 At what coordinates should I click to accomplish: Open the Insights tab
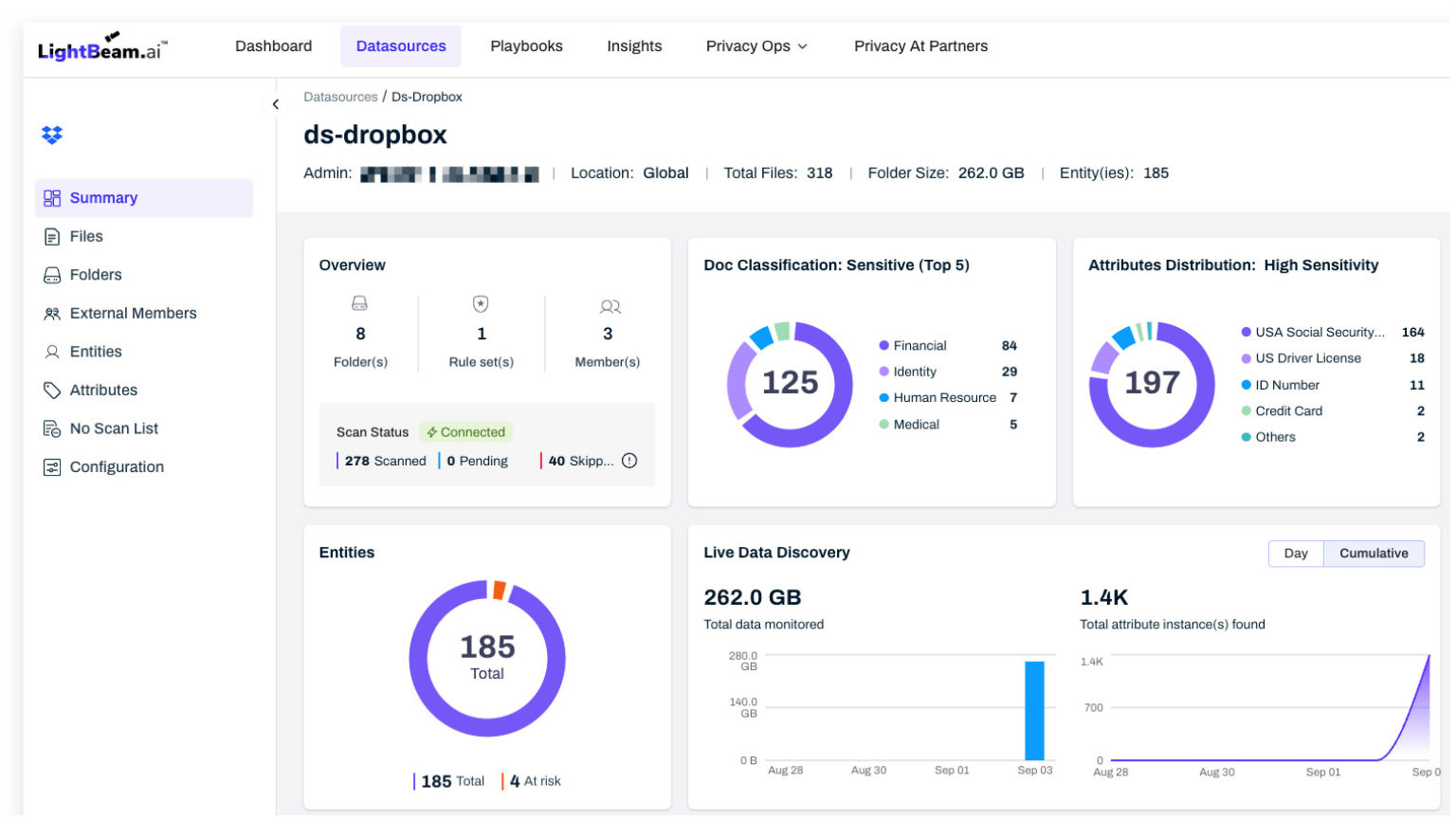coord(634,46)
